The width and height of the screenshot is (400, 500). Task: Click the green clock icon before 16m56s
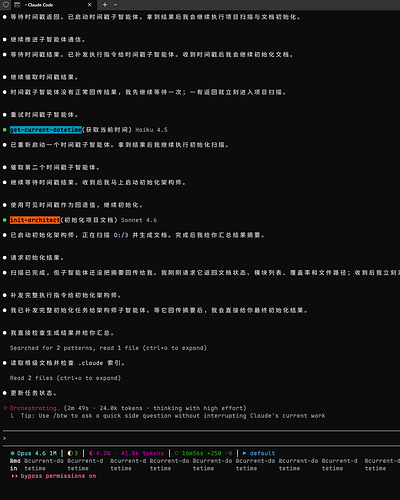[177, 453]
